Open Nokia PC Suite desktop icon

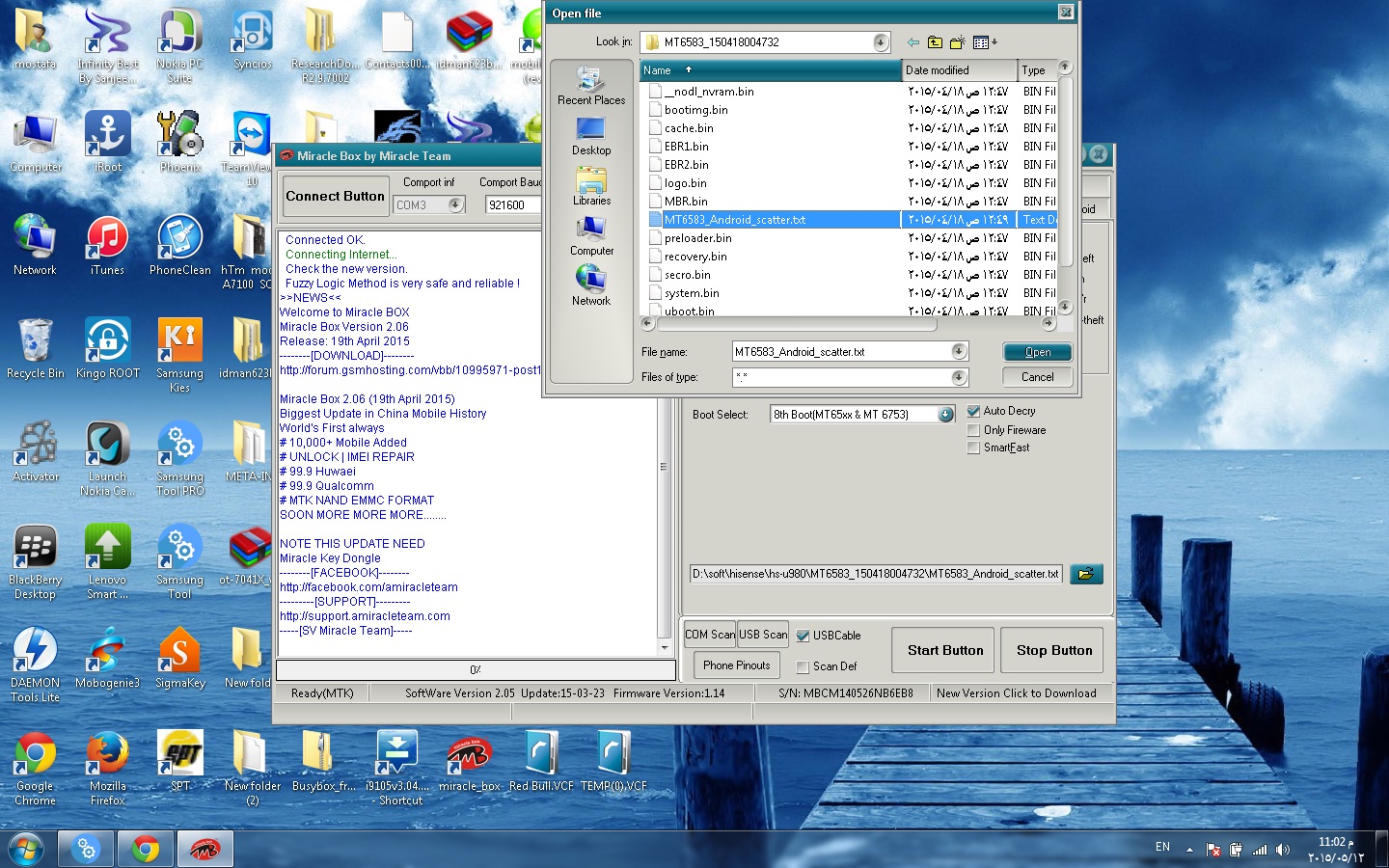[x=180, y=45]
